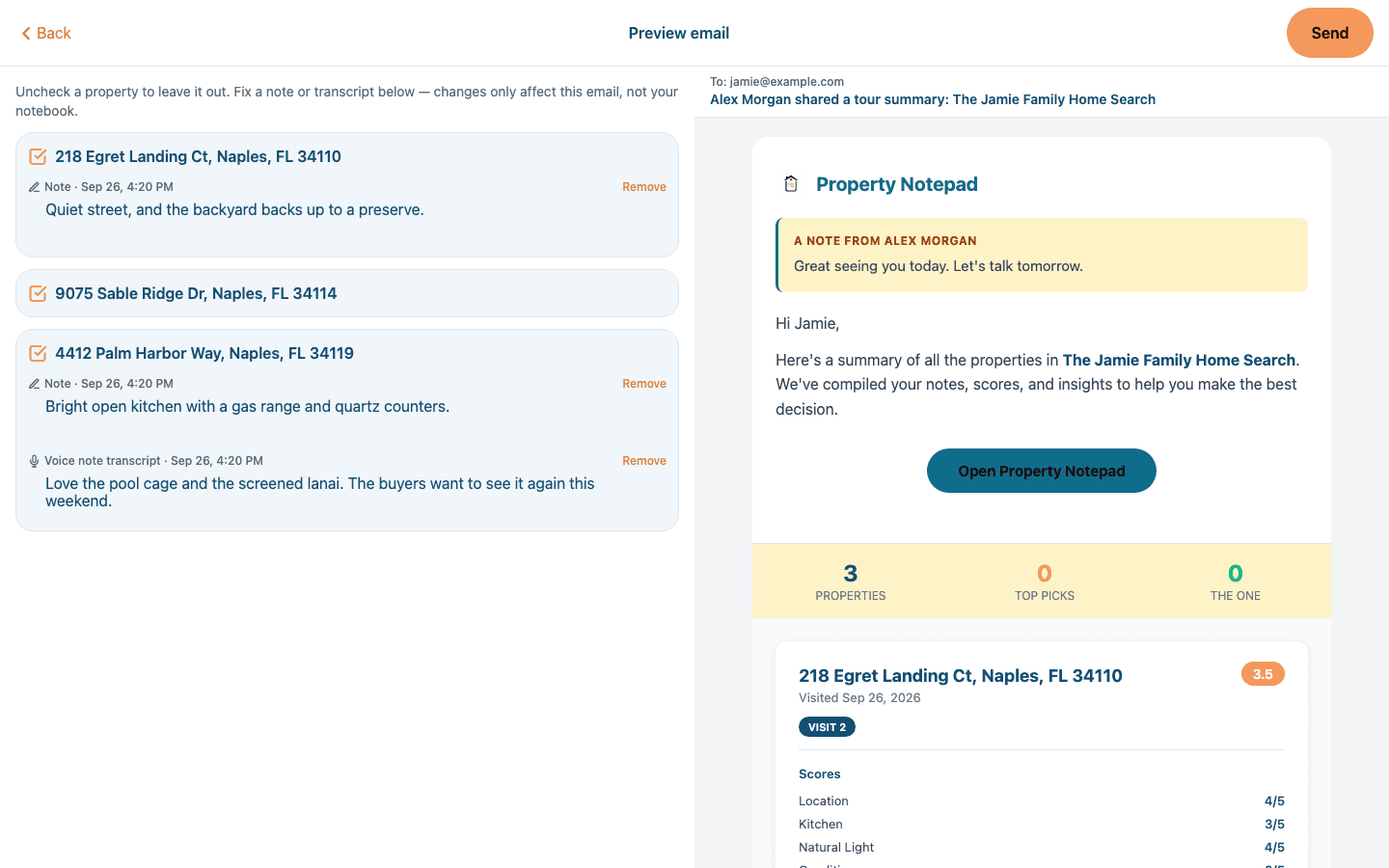Viewport: 1389px width, 868px height.
Task: Go back using the Back link
Action: click(x=46, y=34)
